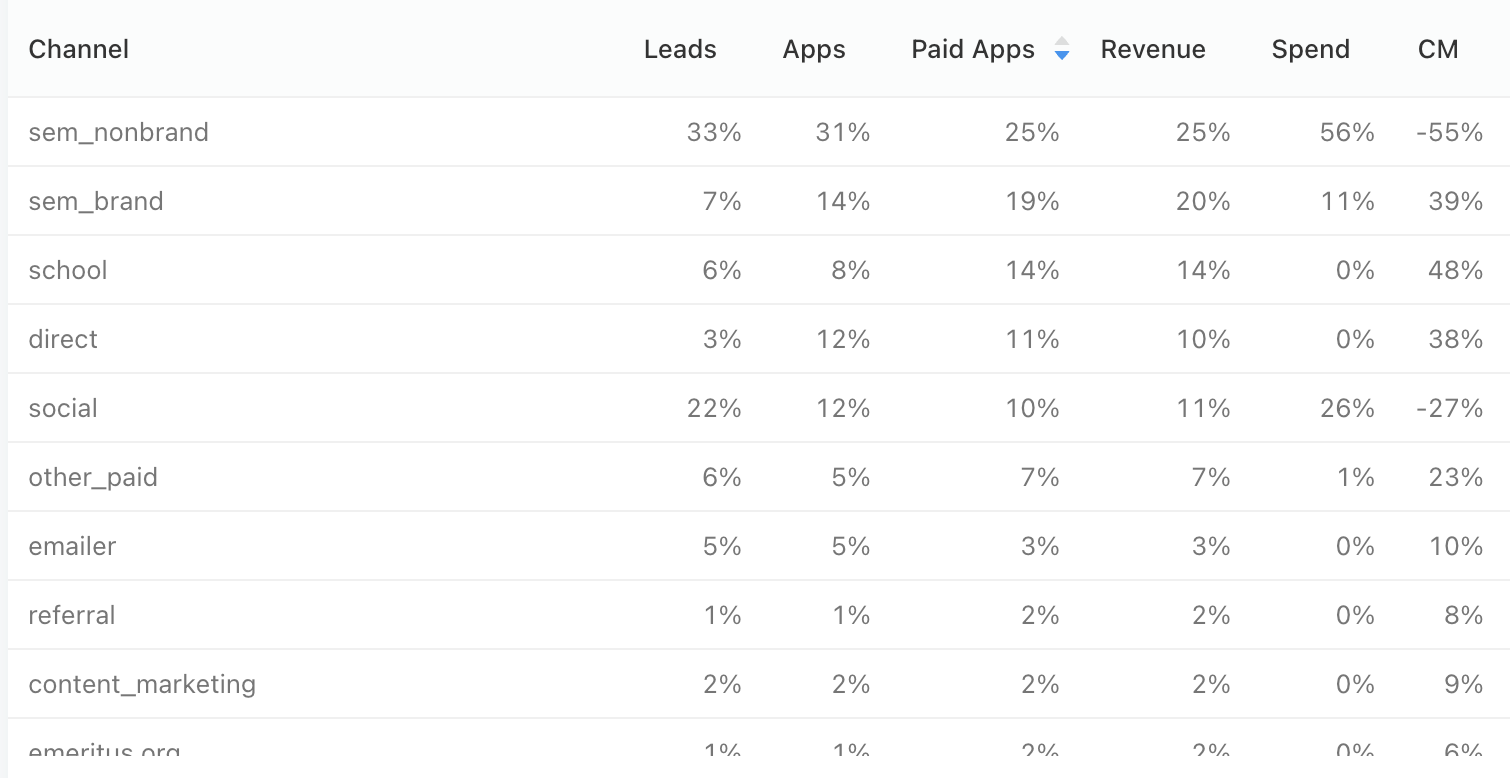Sort table by Channel column header
Viewport: 1510px width, 778px height.
click(x=79, y=49)
